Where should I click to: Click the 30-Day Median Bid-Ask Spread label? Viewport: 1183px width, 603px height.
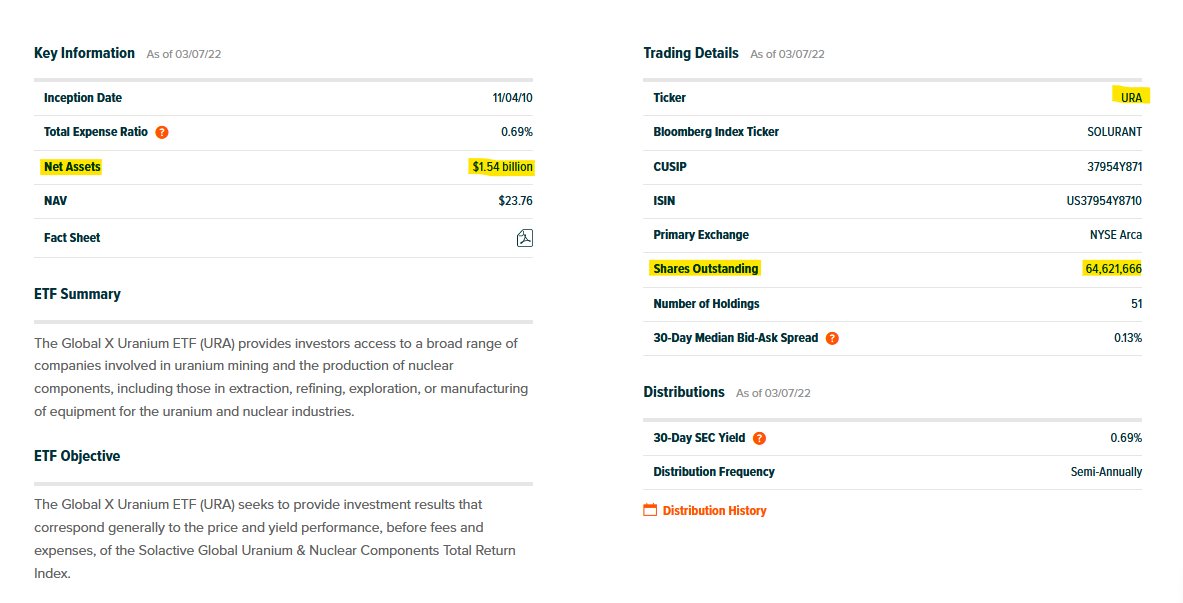[736, 337]
